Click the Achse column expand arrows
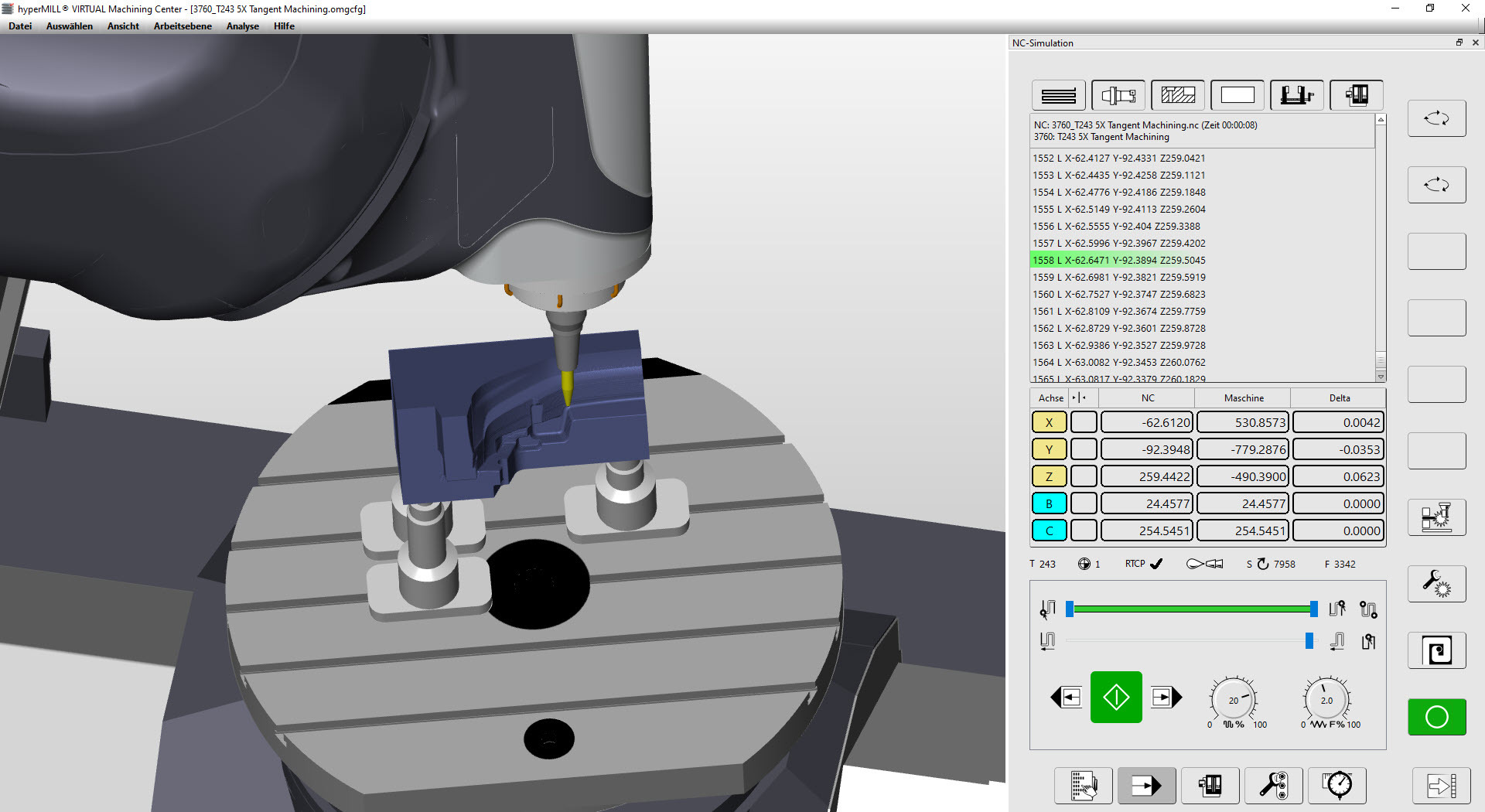This screenshot has height=812, width=1485. [x=1079, y=397]
